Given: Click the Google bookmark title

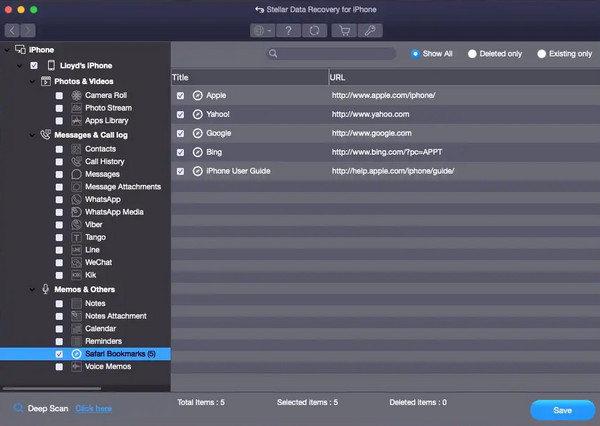Looking at the screenshot, I should click(218, 133).
